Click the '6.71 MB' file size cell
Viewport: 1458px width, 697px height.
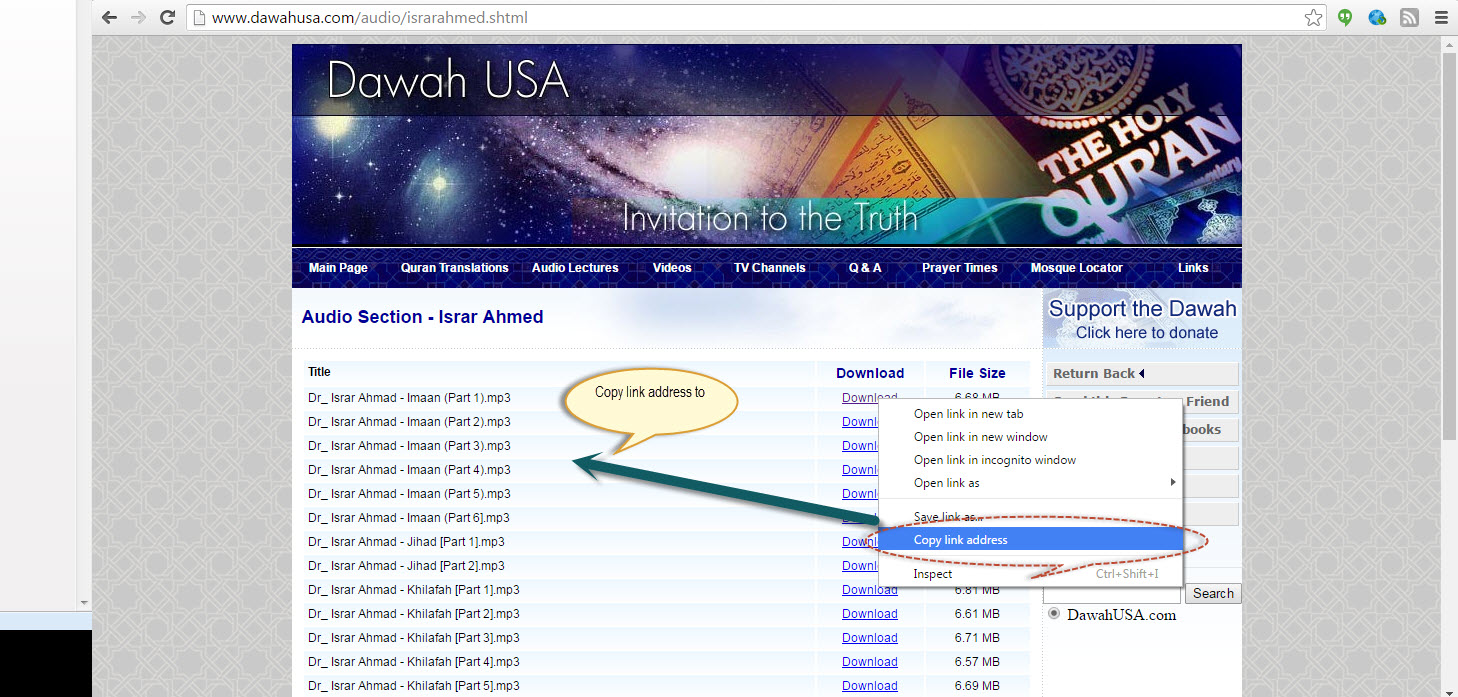[x=977, y=638]
